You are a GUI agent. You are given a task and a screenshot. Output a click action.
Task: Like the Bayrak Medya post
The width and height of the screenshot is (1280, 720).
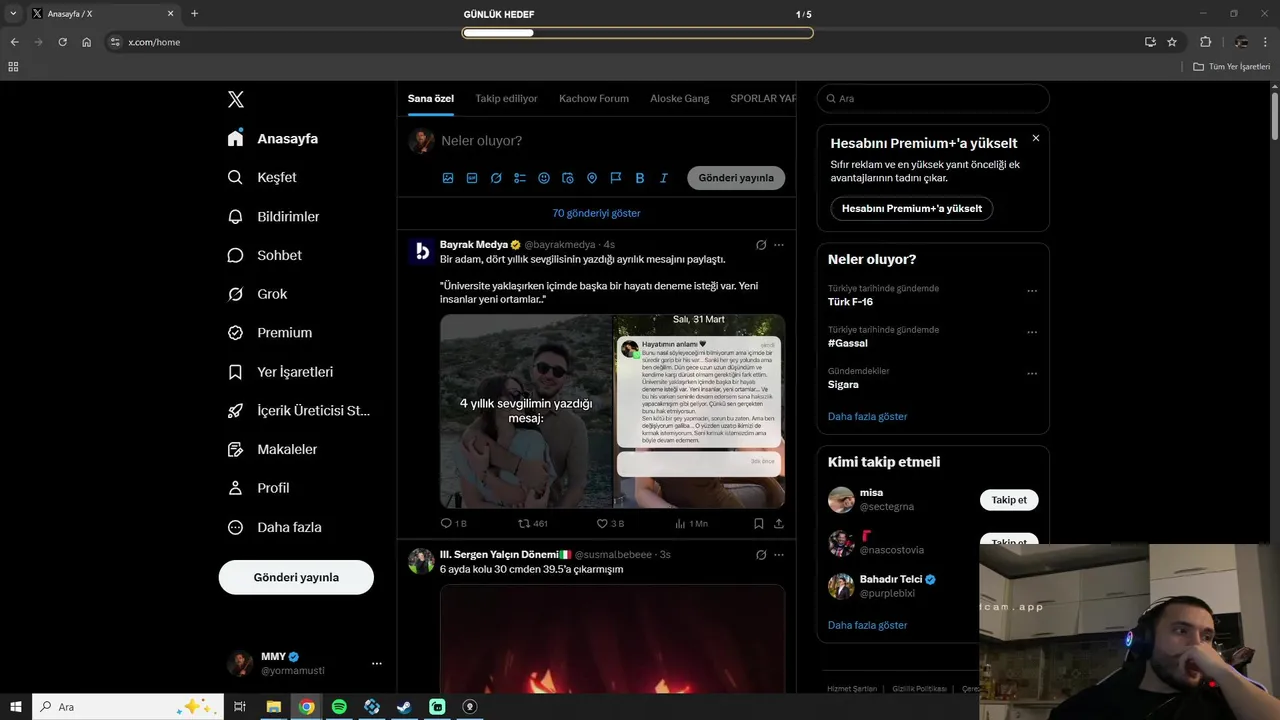click(x=610, y=523)
